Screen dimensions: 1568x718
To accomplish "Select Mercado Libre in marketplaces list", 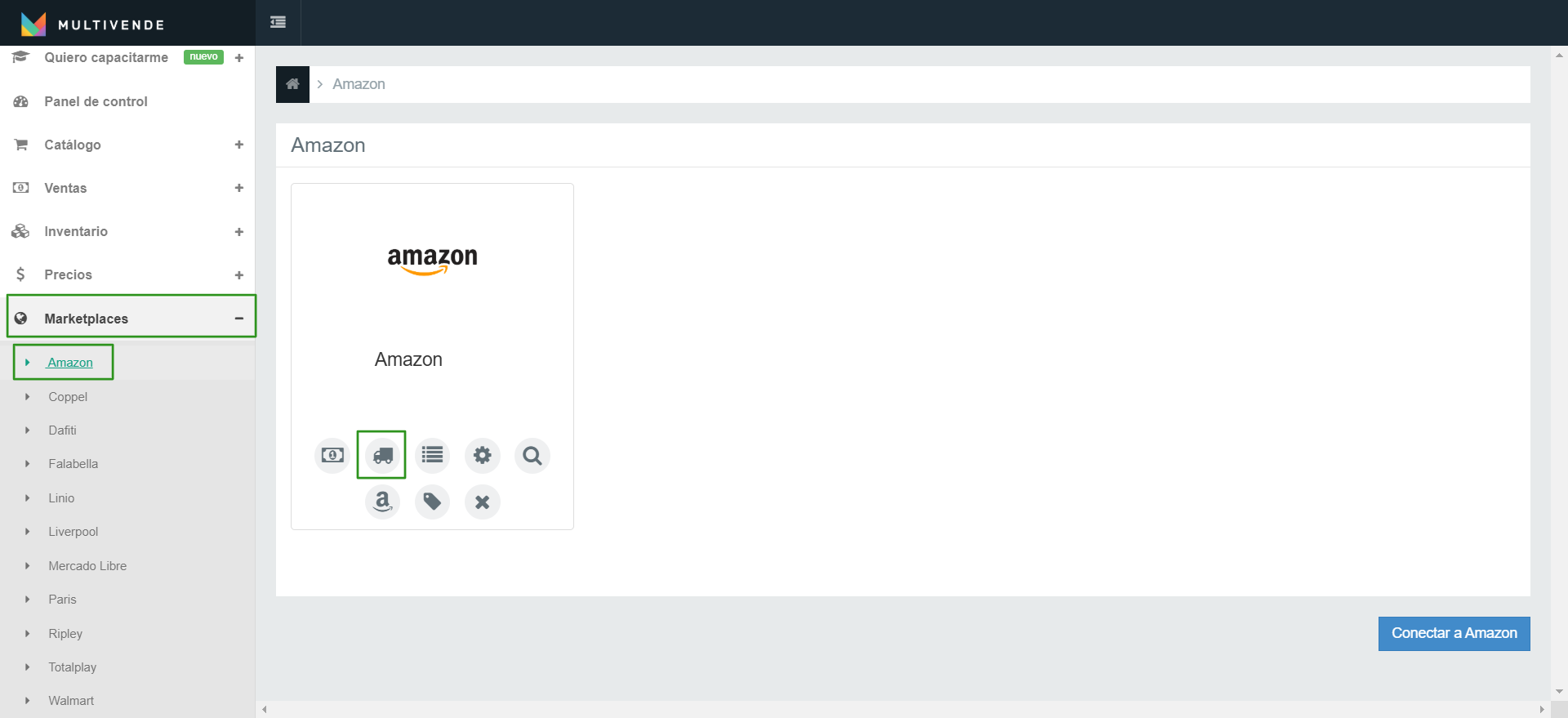I will point(87,565).
